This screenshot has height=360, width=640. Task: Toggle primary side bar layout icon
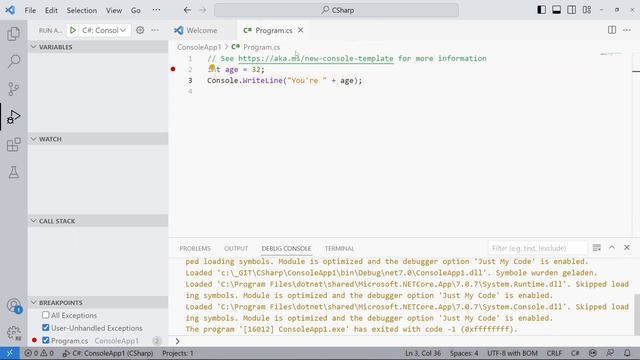541,10
